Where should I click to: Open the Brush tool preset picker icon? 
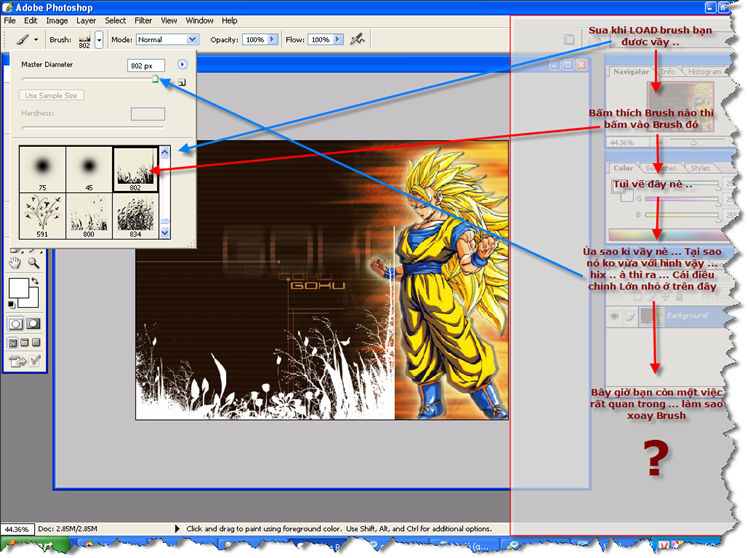pyautogui.click(x=26, y=40)
